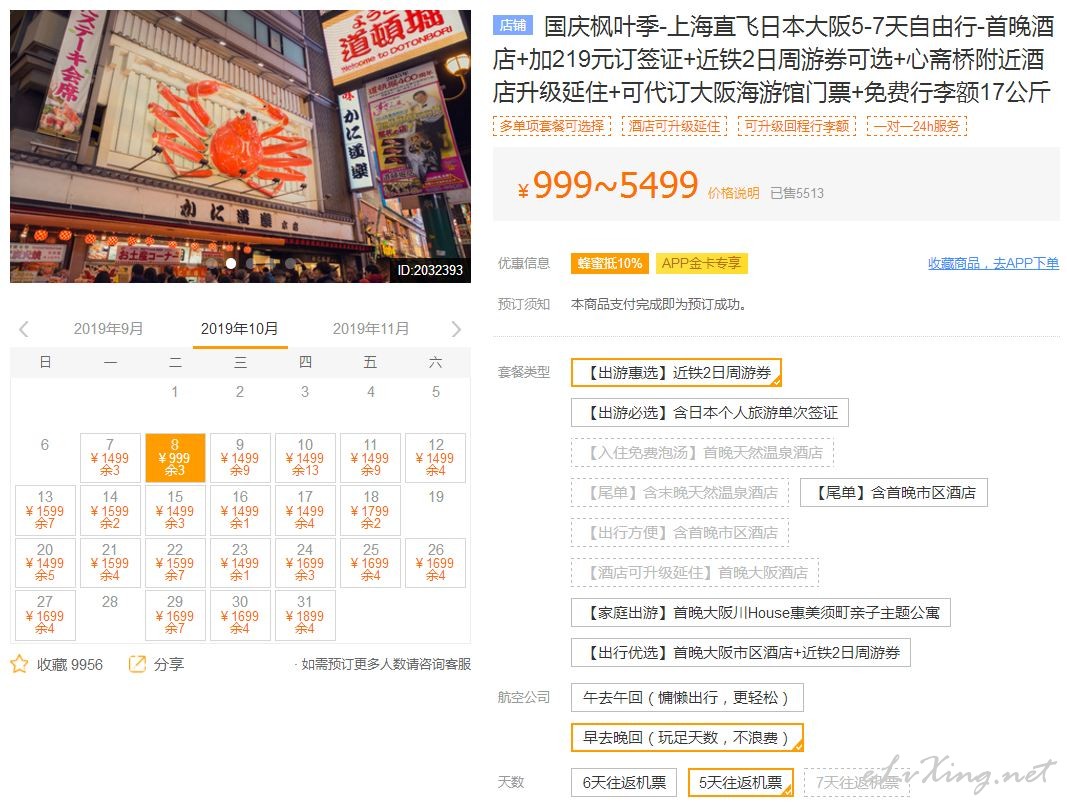Screen dimensions: 1067x807
Task: Switch calendar to 2019年9月
Action: tap(108, 329)
